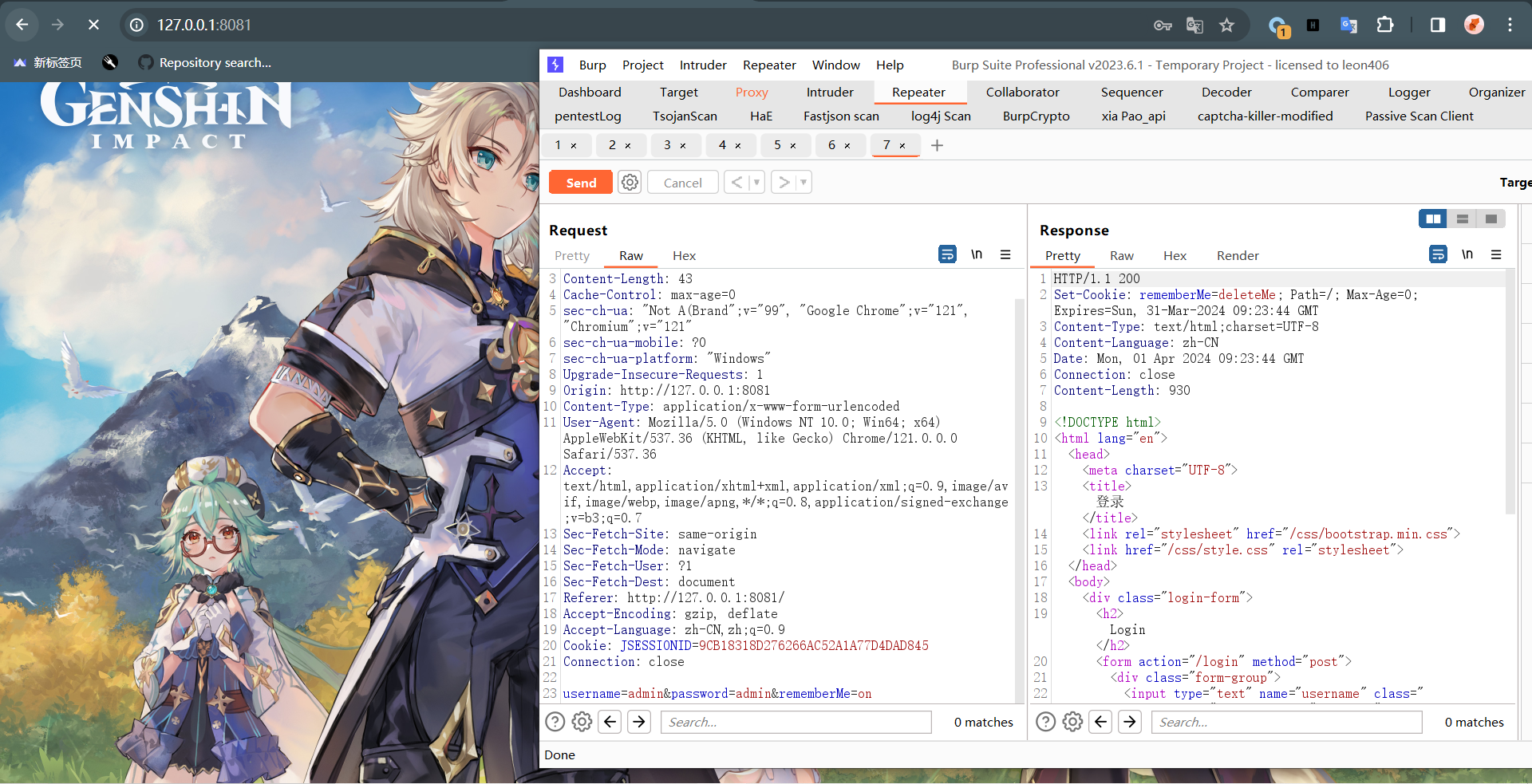Toggle Request message wrap icon

click(947, 254)
